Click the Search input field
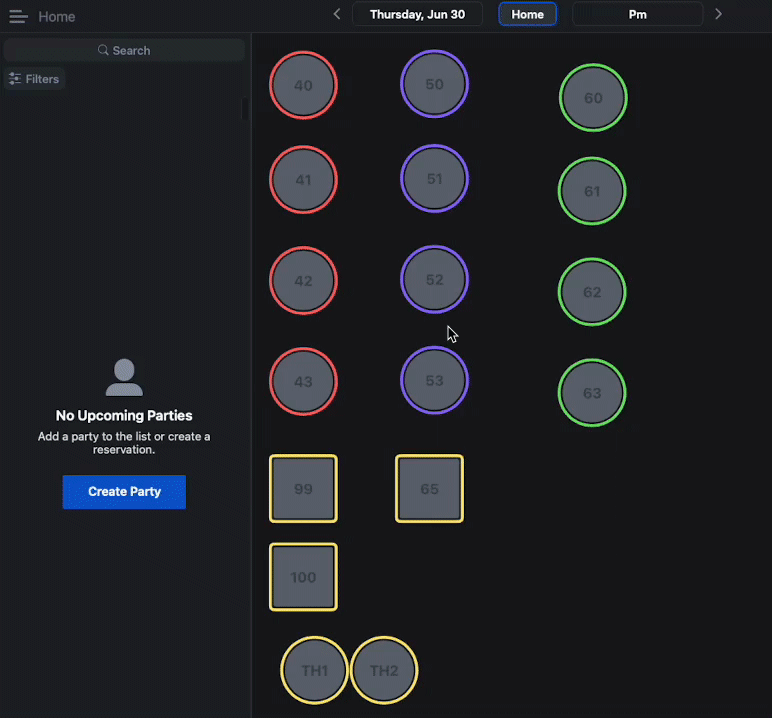772x718 pixels. pos(124,50)
